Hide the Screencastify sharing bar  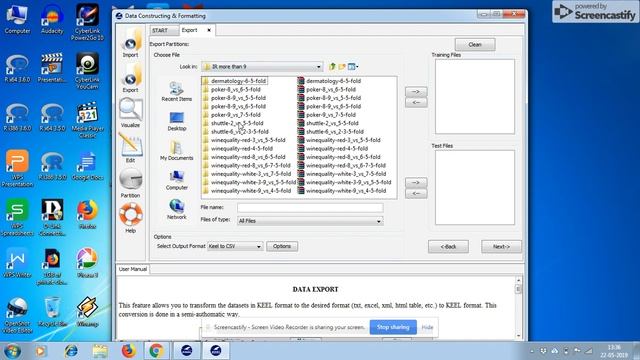[x=427, y=327]
